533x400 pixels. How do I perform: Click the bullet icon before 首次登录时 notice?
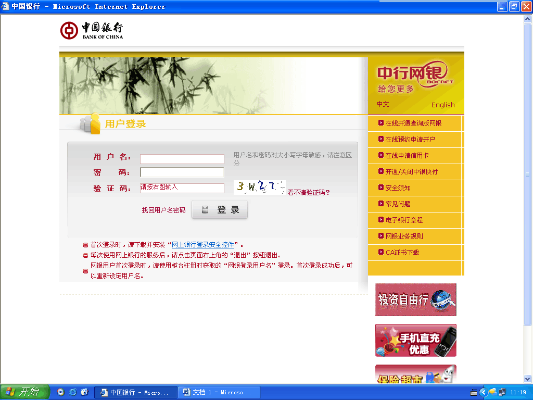click(85, 245)
